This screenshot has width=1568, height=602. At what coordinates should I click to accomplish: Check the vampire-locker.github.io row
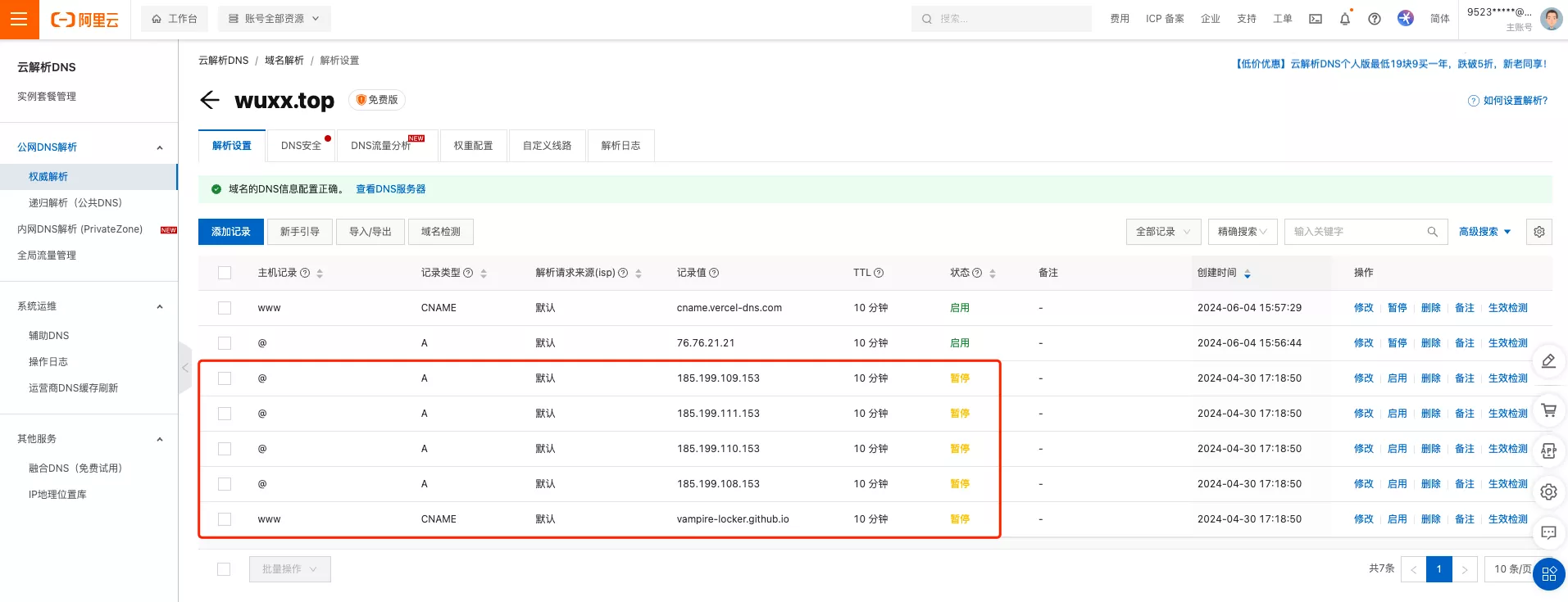[225, 519]
